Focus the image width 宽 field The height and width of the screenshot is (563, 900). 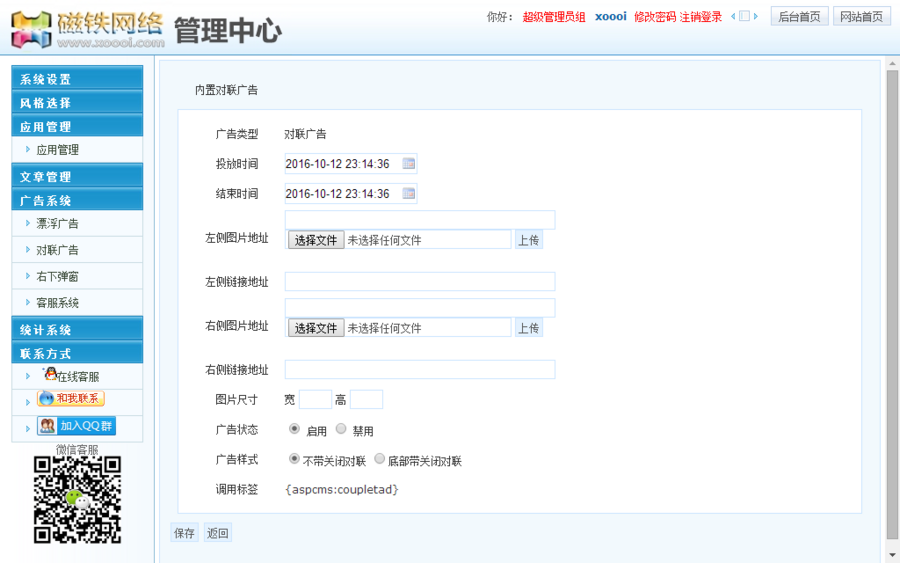coord(315,399)
